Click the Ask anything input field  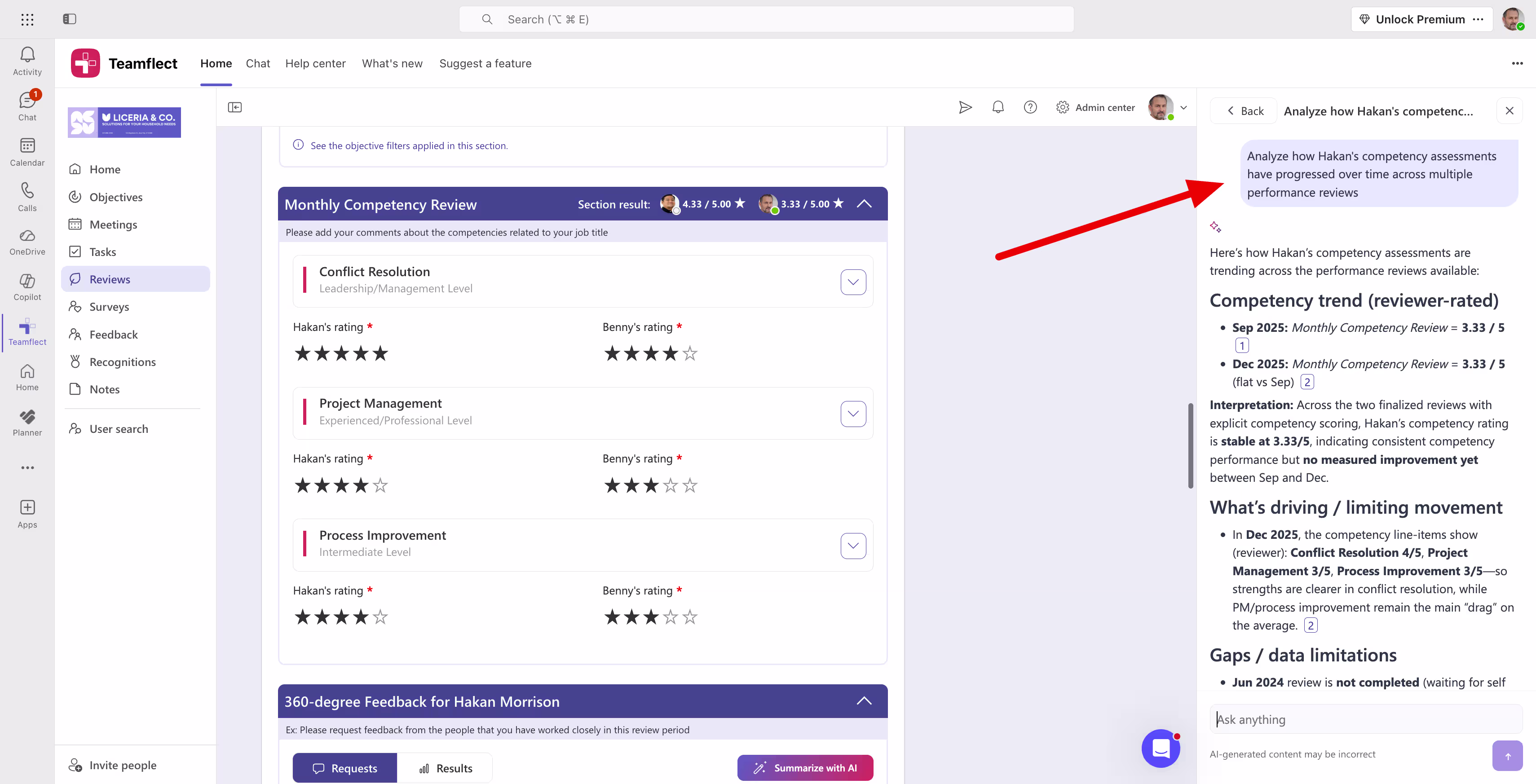pos(1365,719)
